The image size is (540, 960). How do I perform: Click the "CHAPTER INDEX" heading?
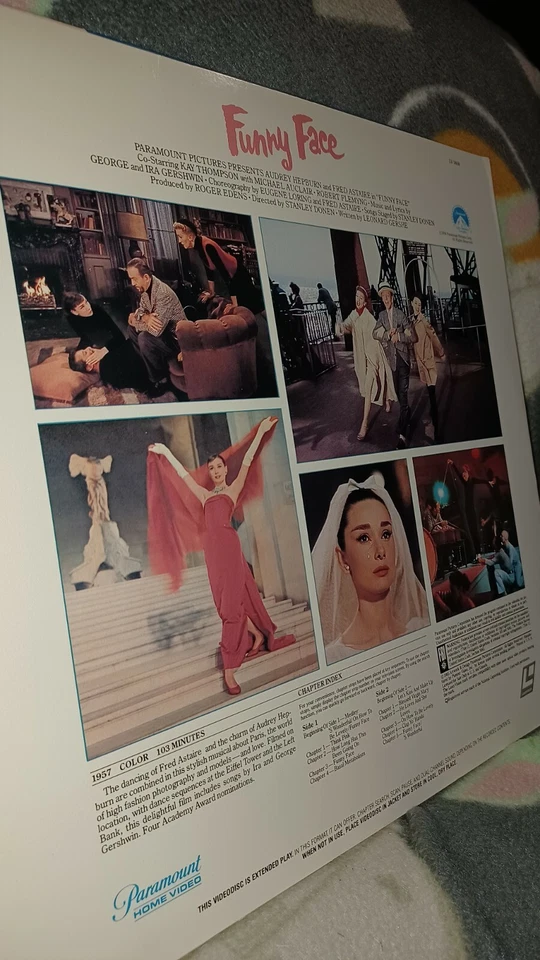coord(320,684)
